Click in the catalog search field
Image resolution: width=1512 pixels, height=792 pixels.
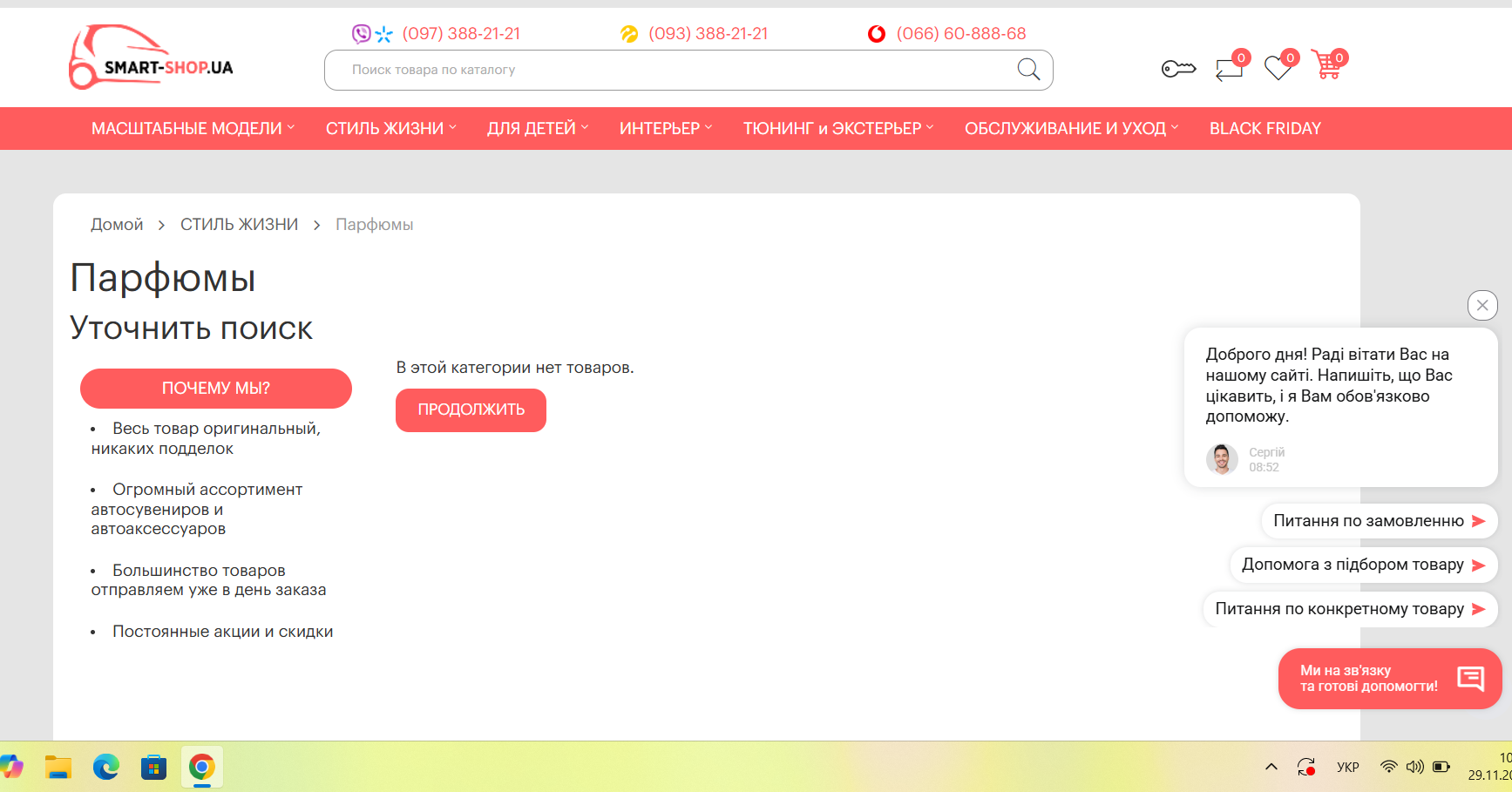671,70
